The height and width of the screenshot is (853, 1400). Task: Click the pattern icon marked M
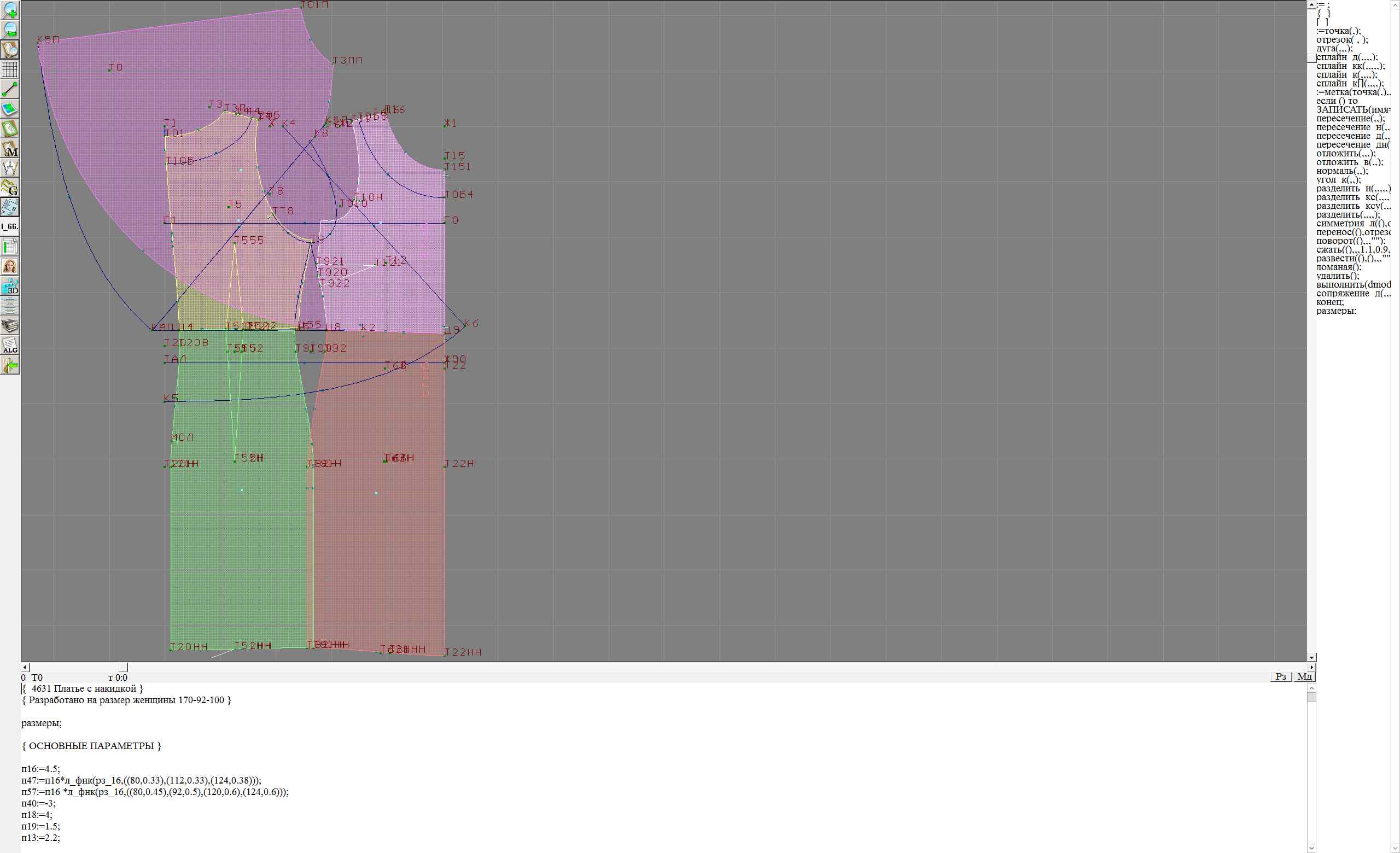pos(10,148)
